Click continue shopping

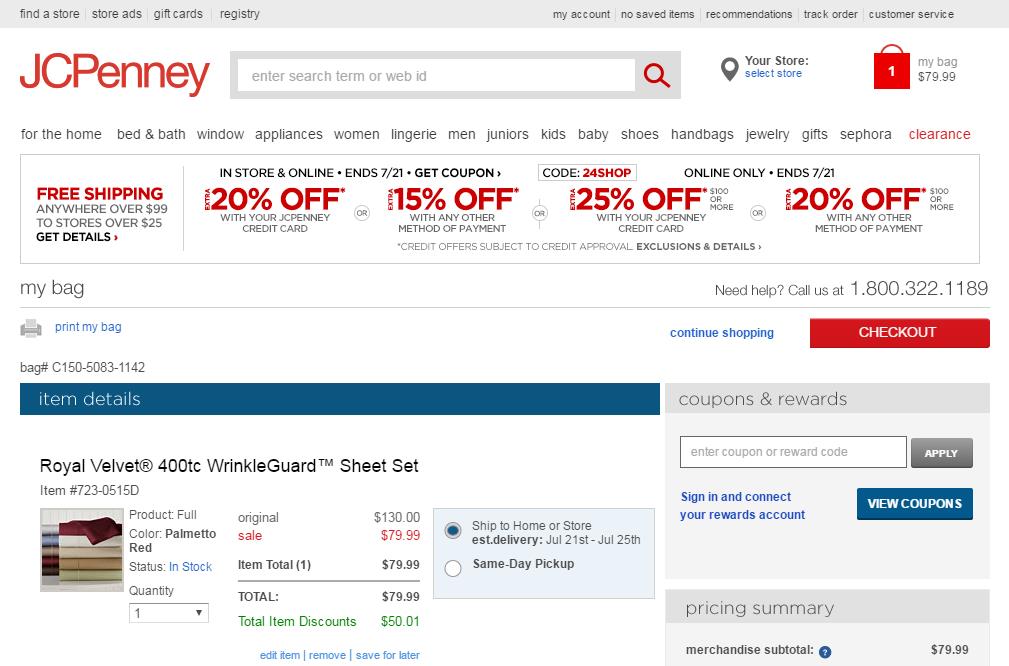[721, 332]
